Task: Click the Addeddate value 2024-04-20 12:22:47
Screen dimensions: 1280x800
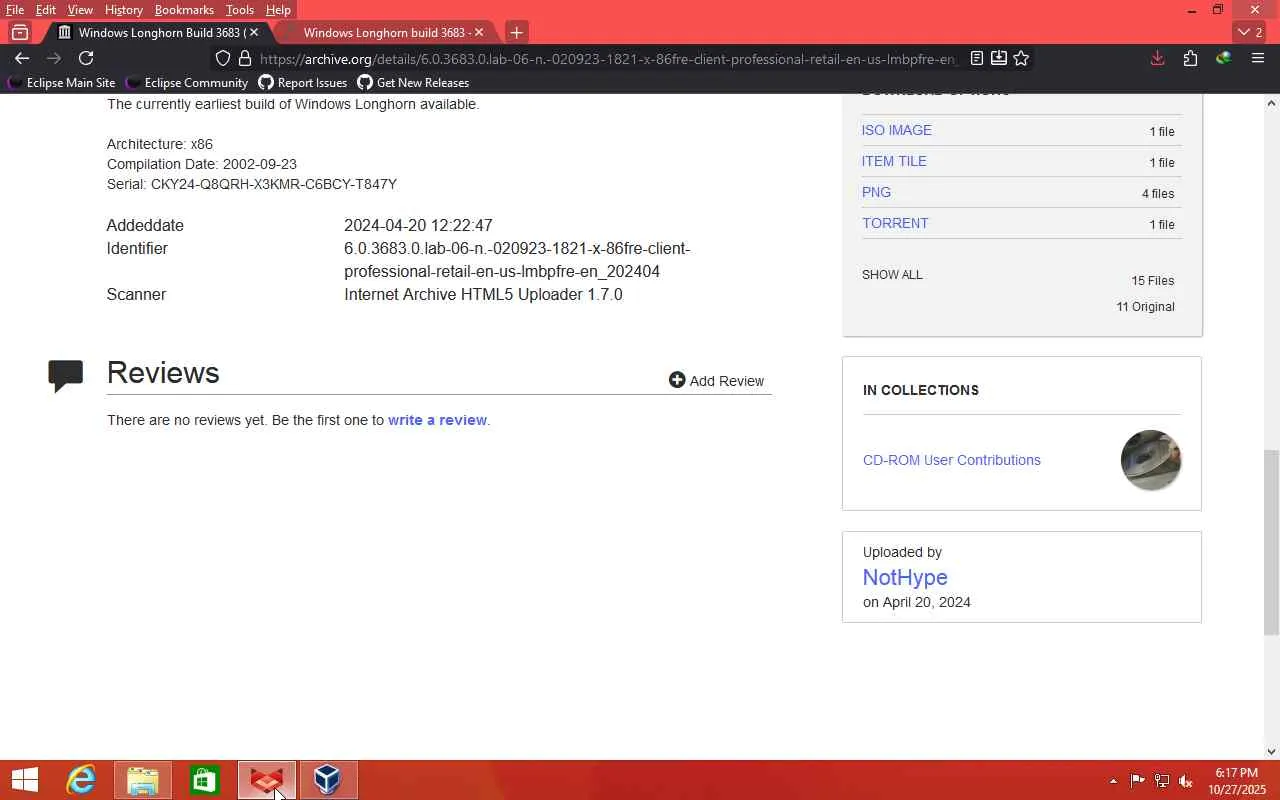Action: (418, 226)
